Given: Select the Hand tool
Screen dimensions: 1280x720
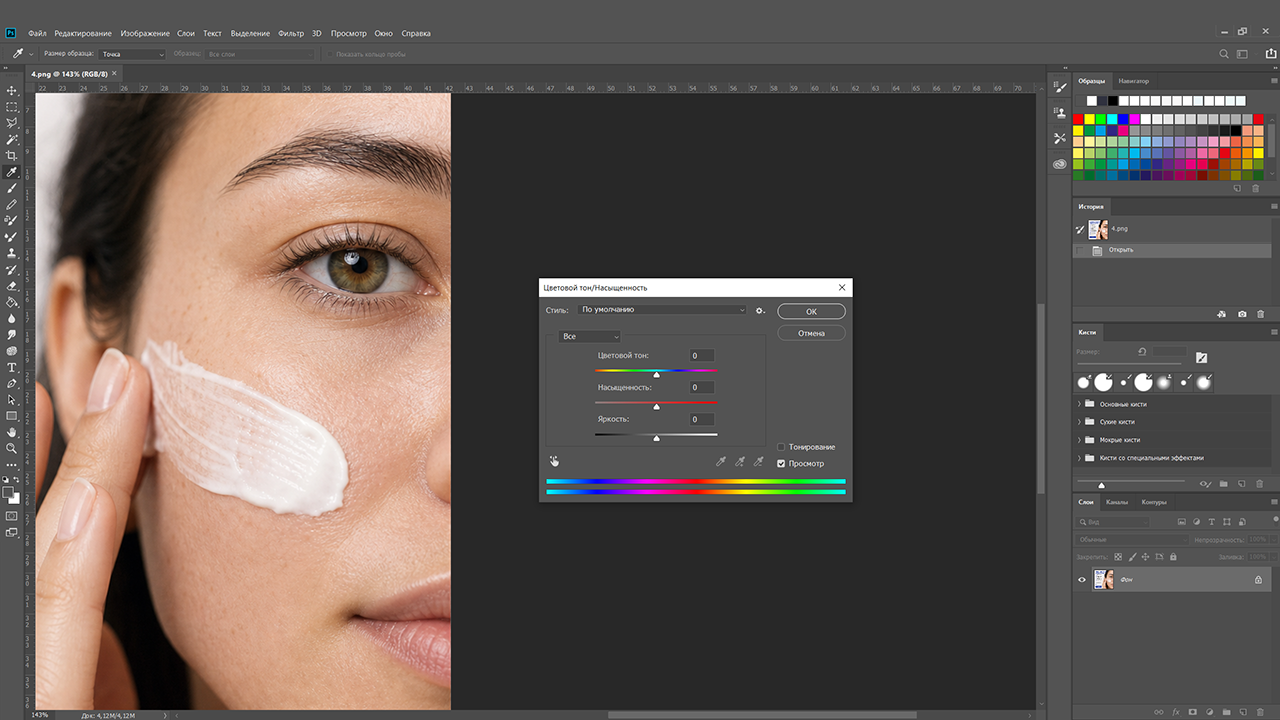Looking at the screenshot, I should [x=12, y=432].
